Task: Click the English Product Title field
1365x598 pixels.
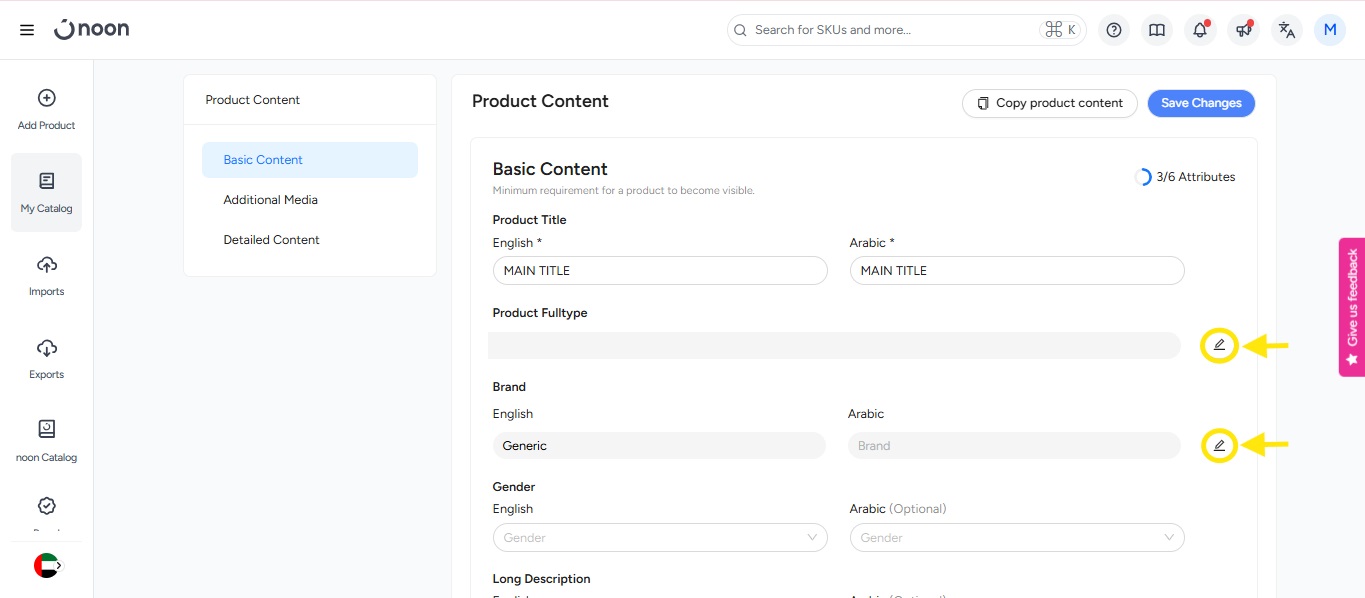Action: (x=660, y=271)
